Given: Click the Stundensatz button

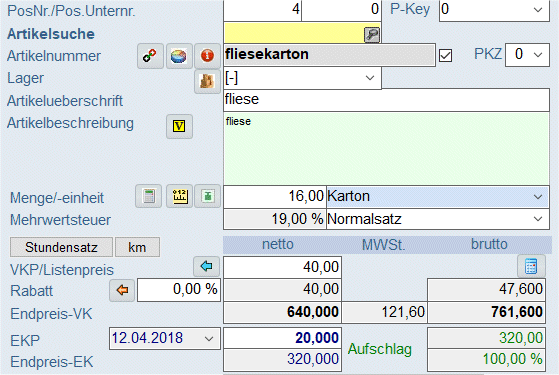Looking at the screenshot, I should [x=61, y=247].
